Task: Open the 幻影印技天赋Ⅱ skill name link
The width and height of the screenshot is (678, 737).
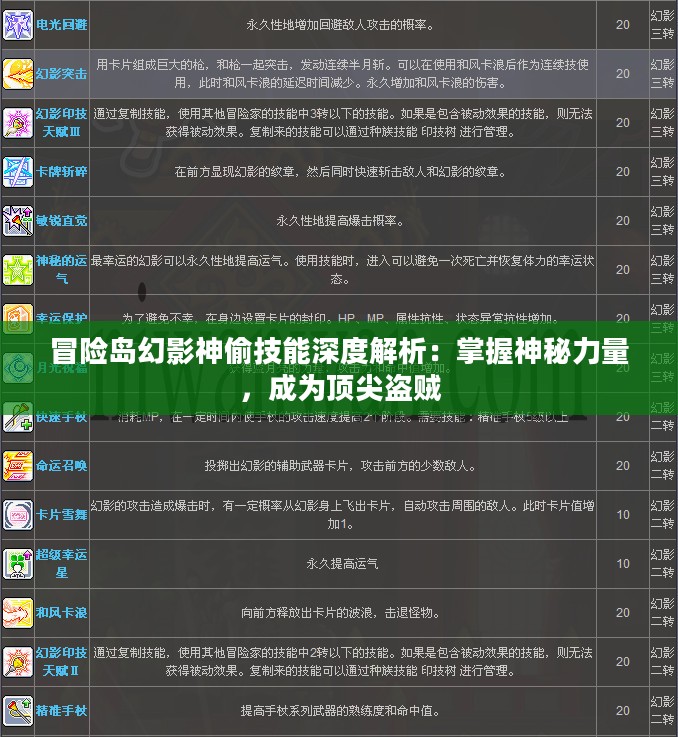Action: pos(62,662)
